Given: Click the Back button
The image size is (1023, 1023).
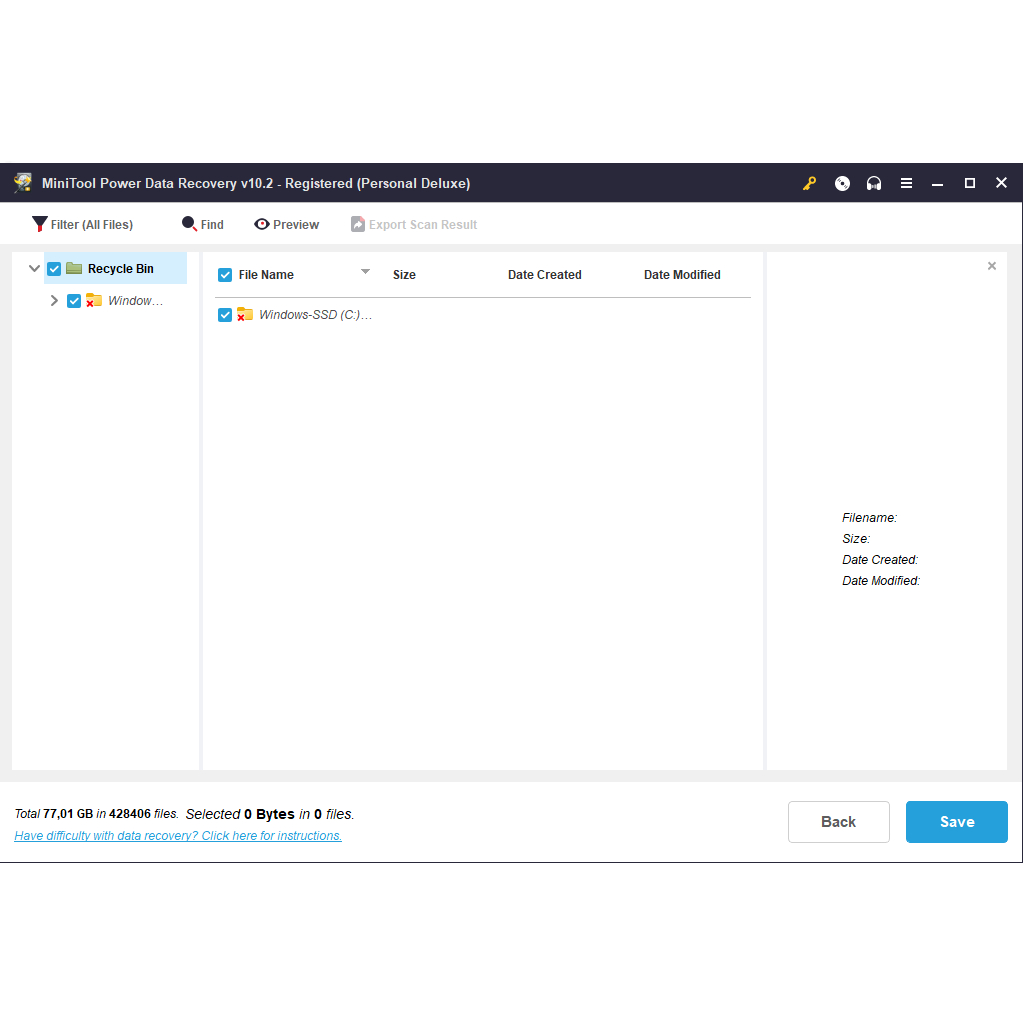Looking at the screenshot, I should [838, 822].
